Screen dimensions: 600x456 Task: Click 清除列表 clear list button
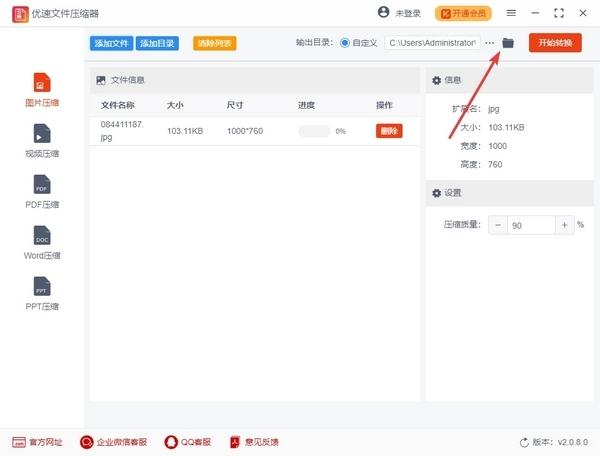point(215,43)
